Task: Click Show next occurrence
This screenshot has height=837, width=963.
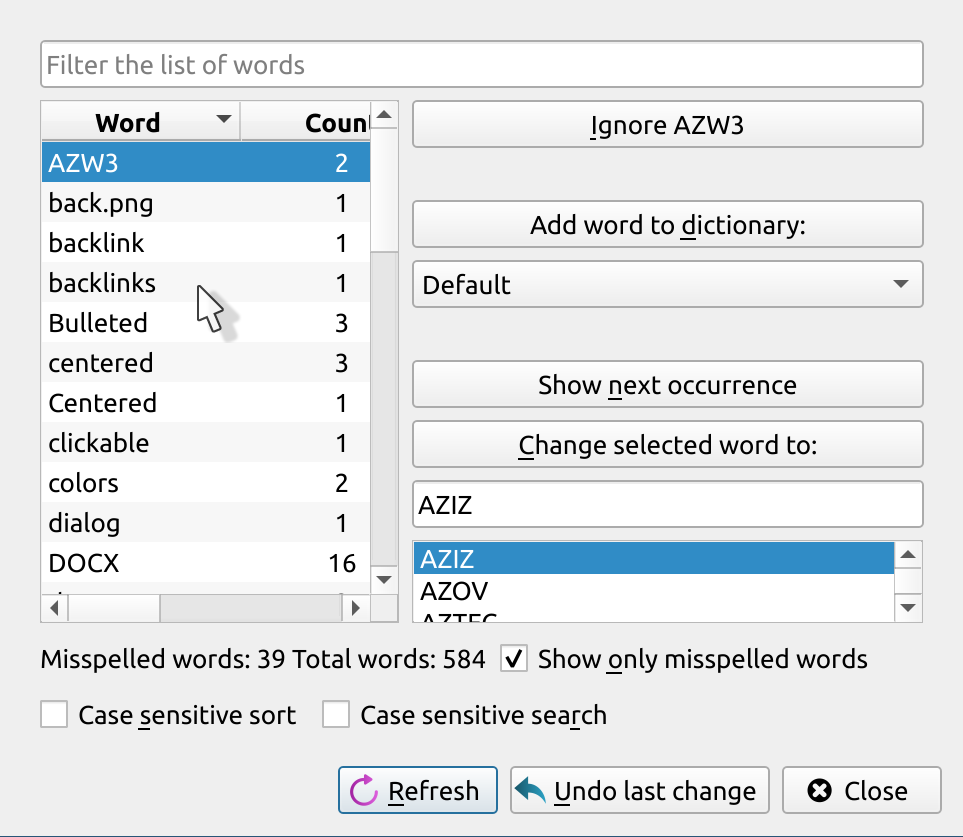Action: click(x=667, y=385)
